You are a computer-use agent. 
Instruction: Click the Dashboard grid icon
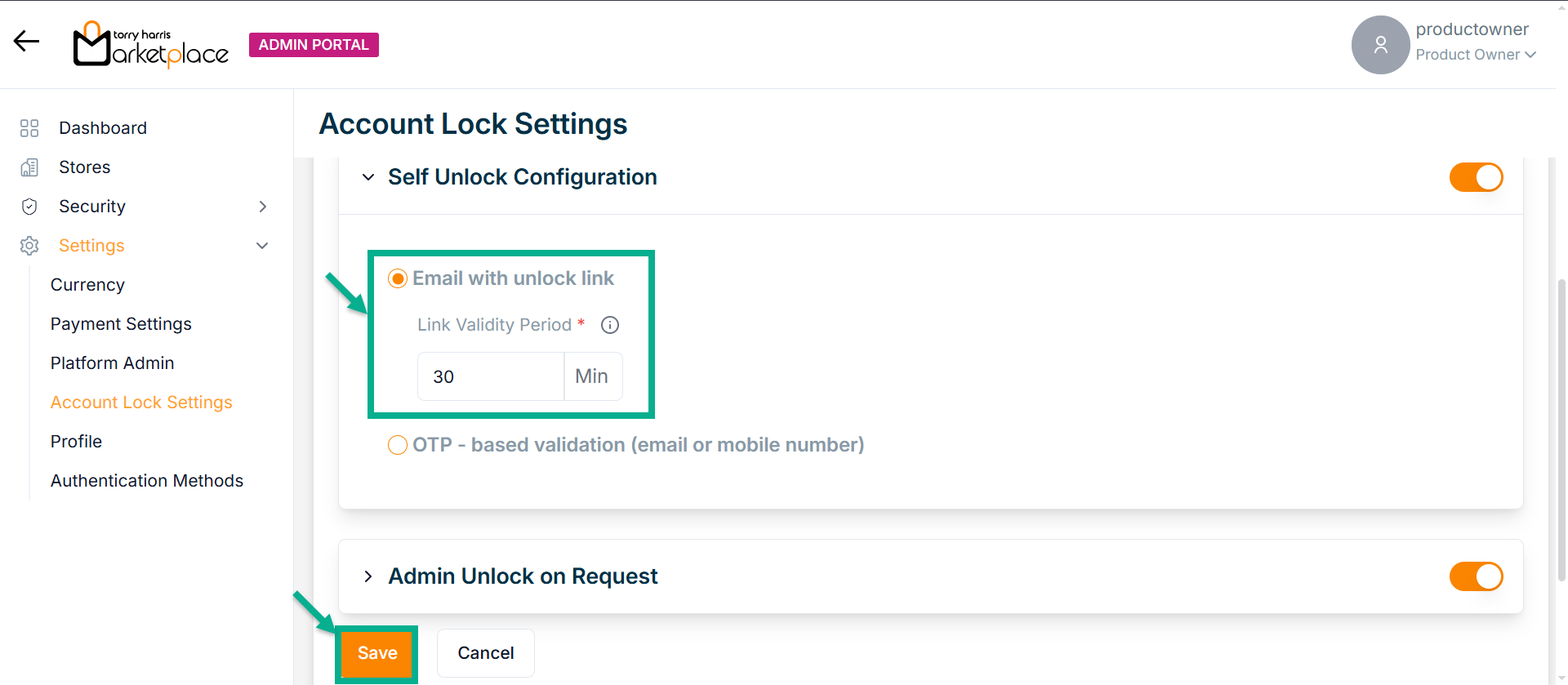[29, 128]
